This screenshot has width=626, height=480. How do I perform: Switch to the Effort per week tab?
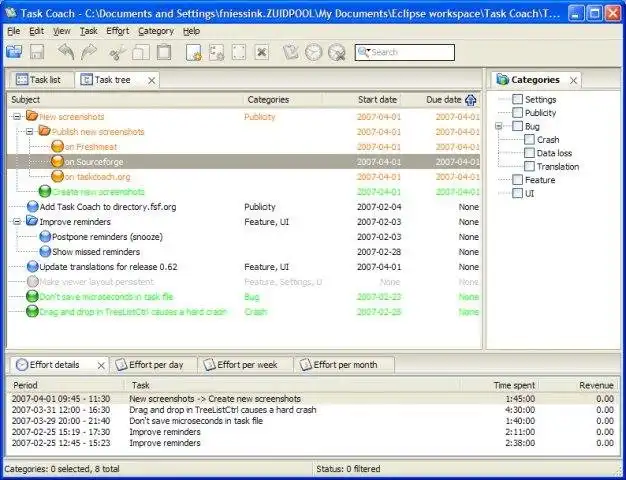click(246, 365)
